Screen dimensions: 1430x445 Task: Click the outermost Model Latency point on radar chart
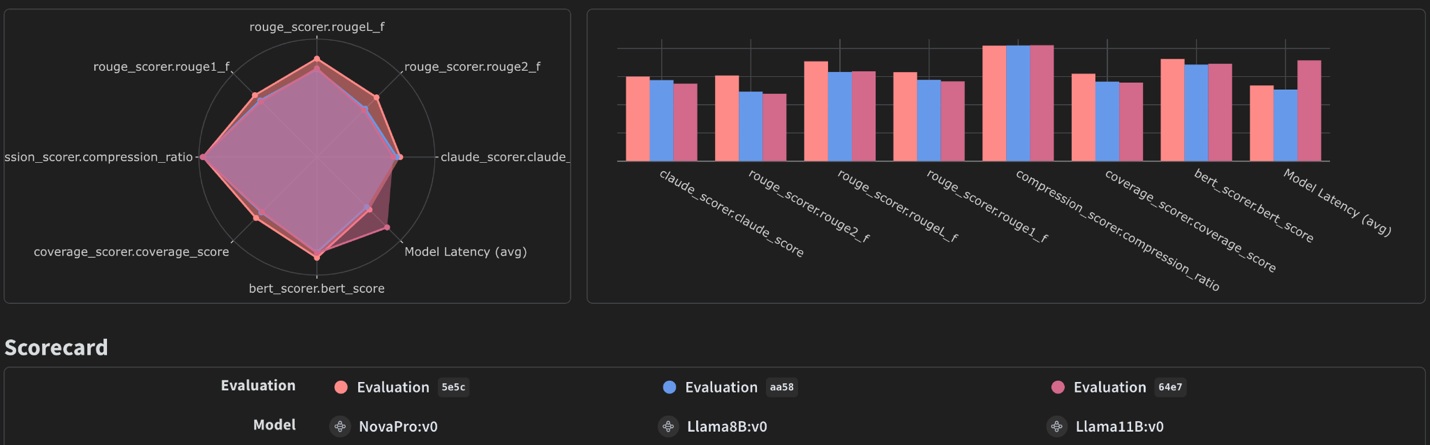point(387,228)
